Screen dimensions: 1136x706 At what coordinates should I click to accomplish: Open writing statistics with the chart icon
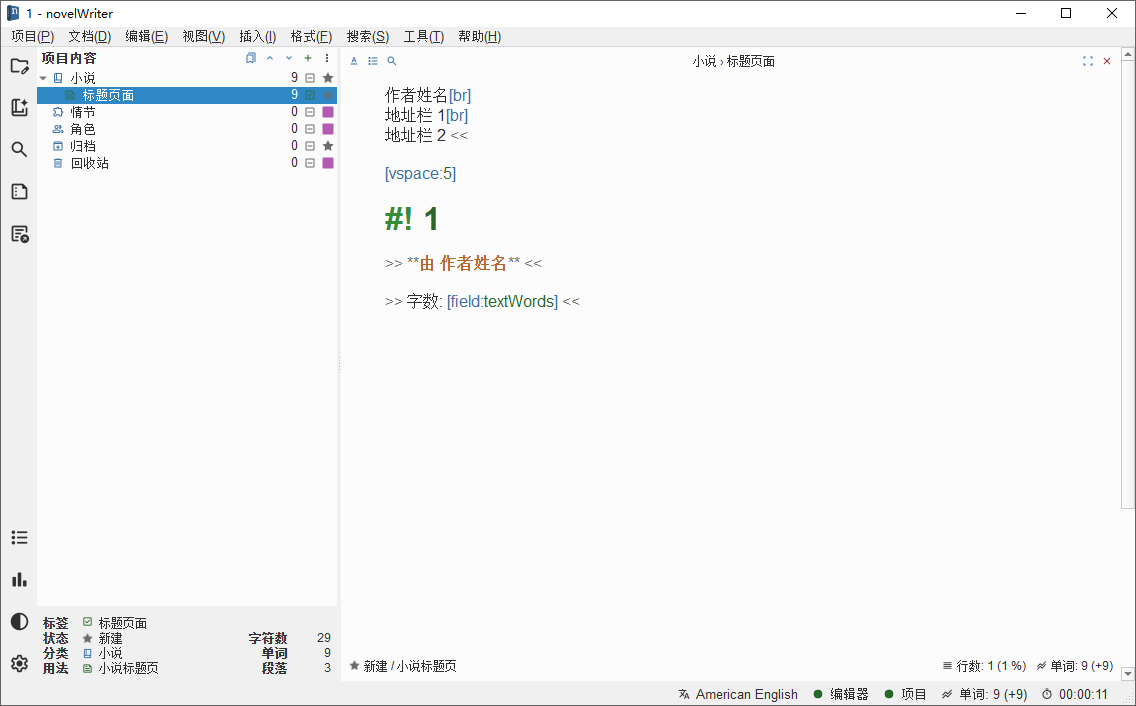click(x=20, y=579)
